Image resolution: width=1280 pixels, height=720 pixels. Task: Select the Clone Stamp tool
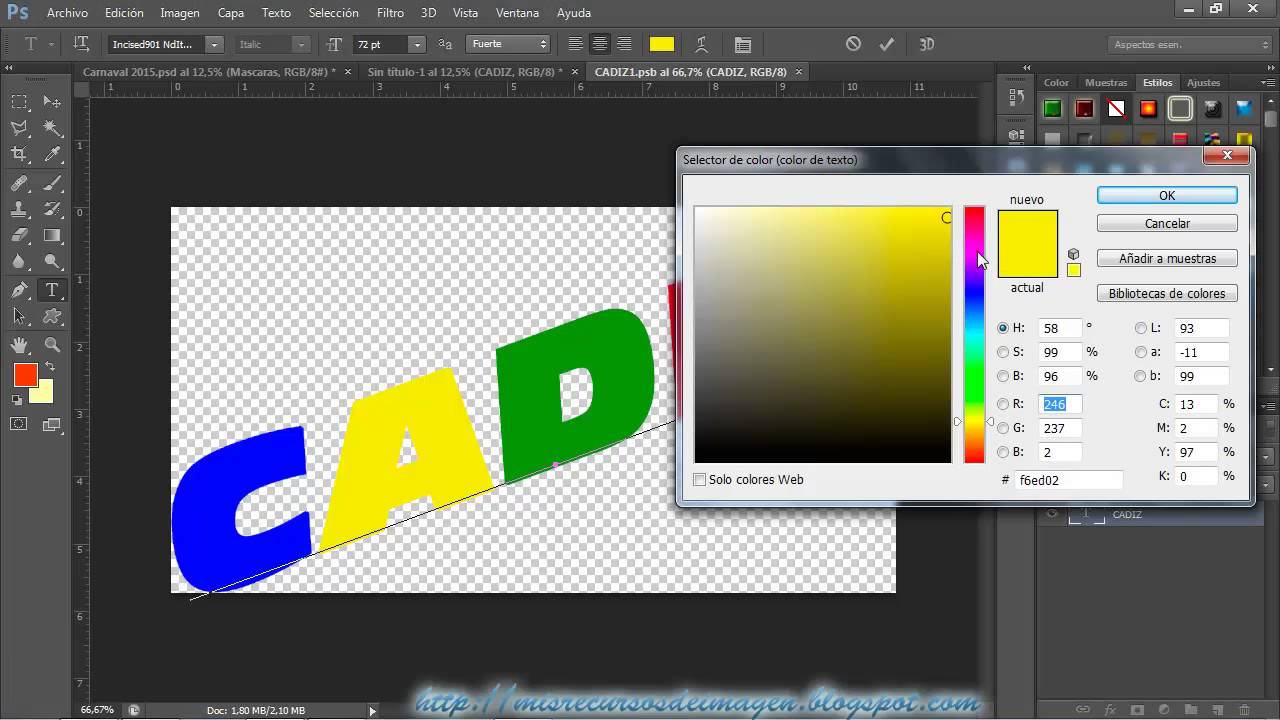click(19, 210)
